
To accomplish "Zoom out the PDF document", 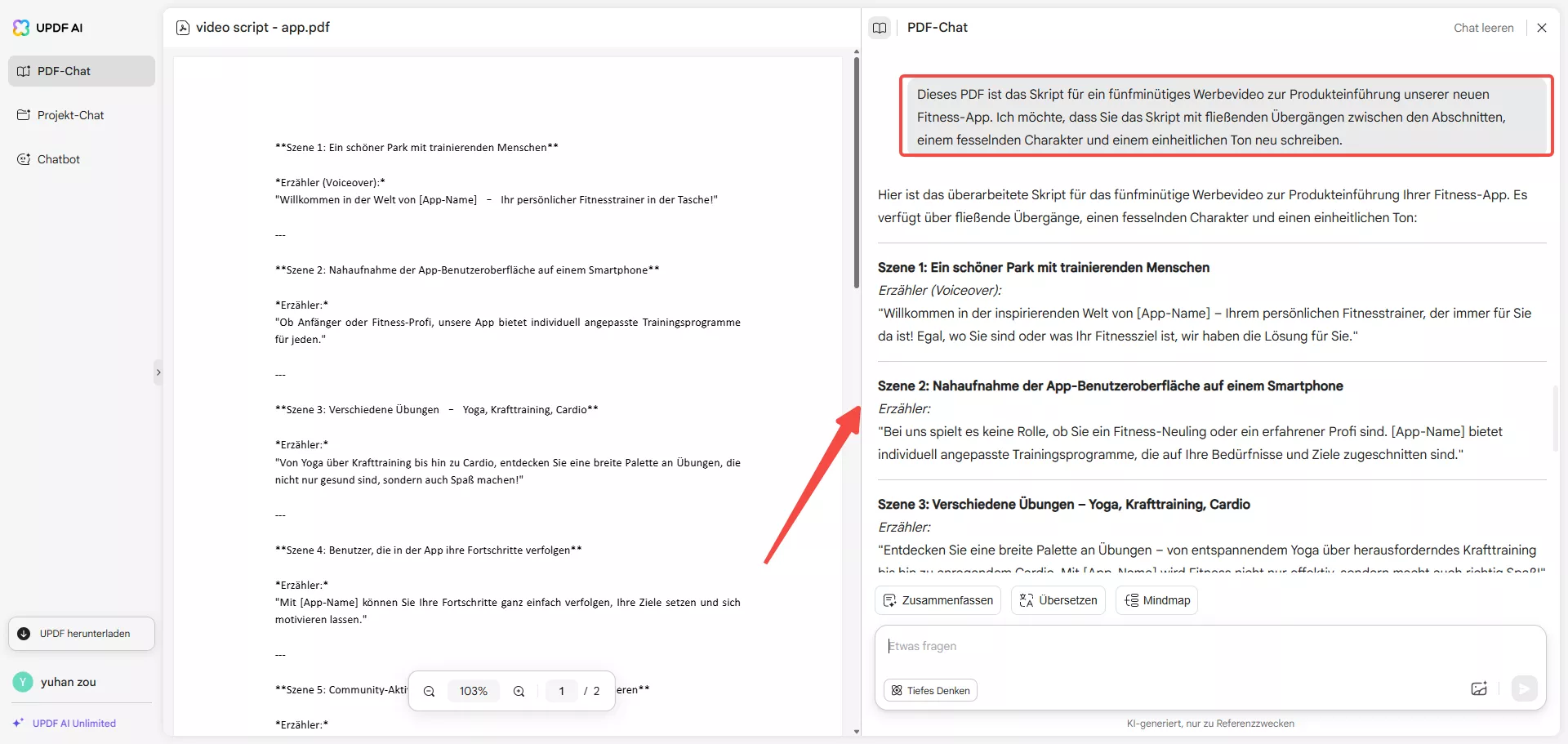I will point(429,691).
